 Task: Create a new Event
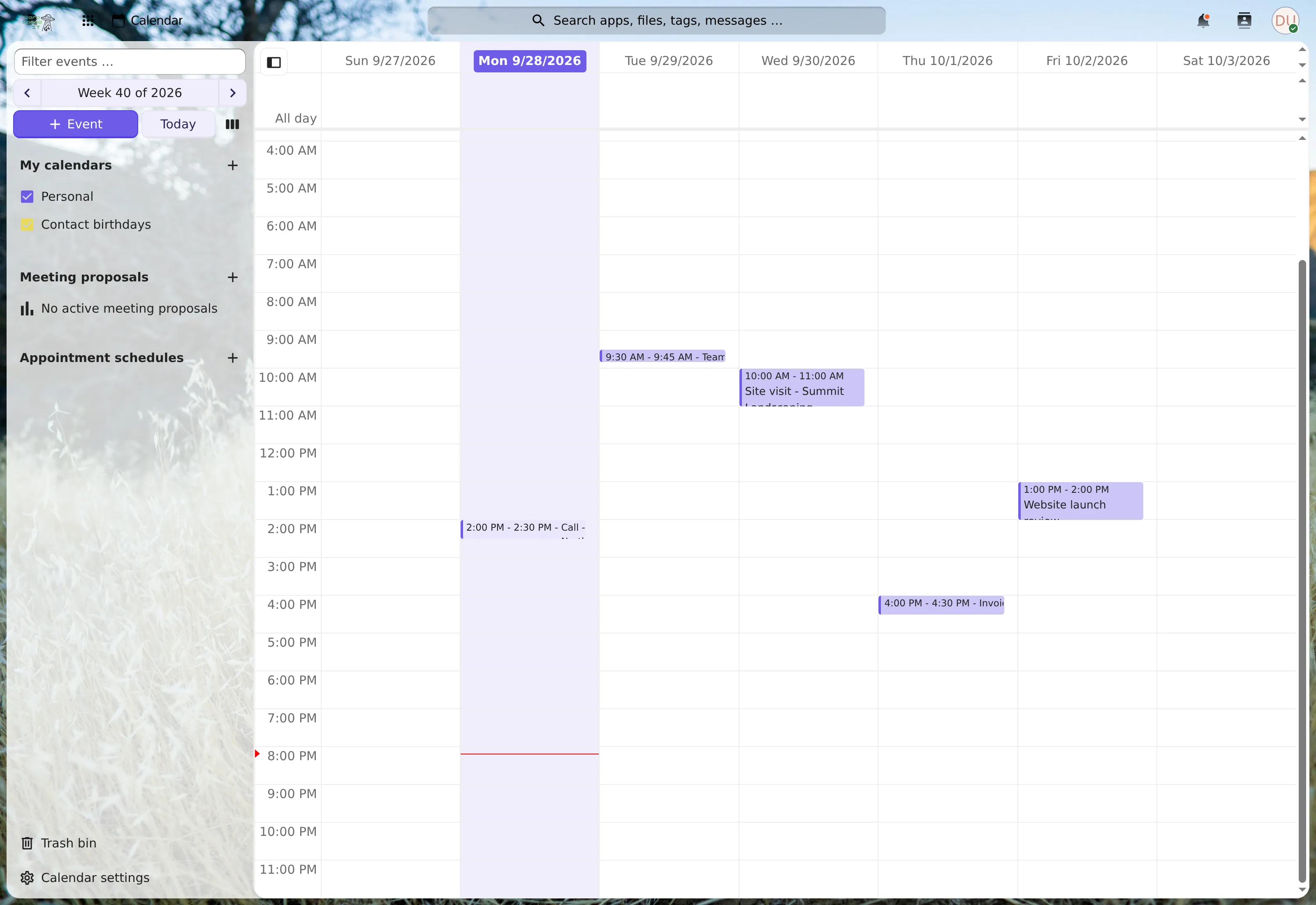(x=76, y=124)
